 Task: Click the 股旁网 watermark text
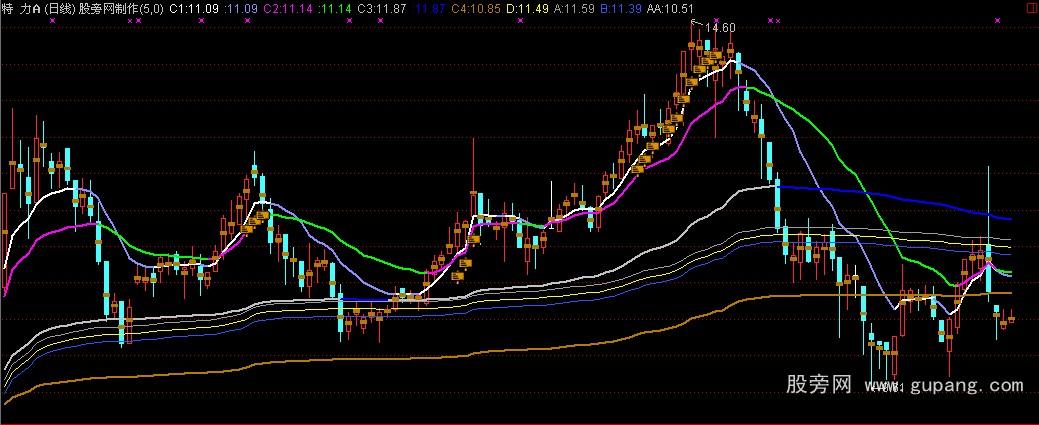[x=818, y=384]
